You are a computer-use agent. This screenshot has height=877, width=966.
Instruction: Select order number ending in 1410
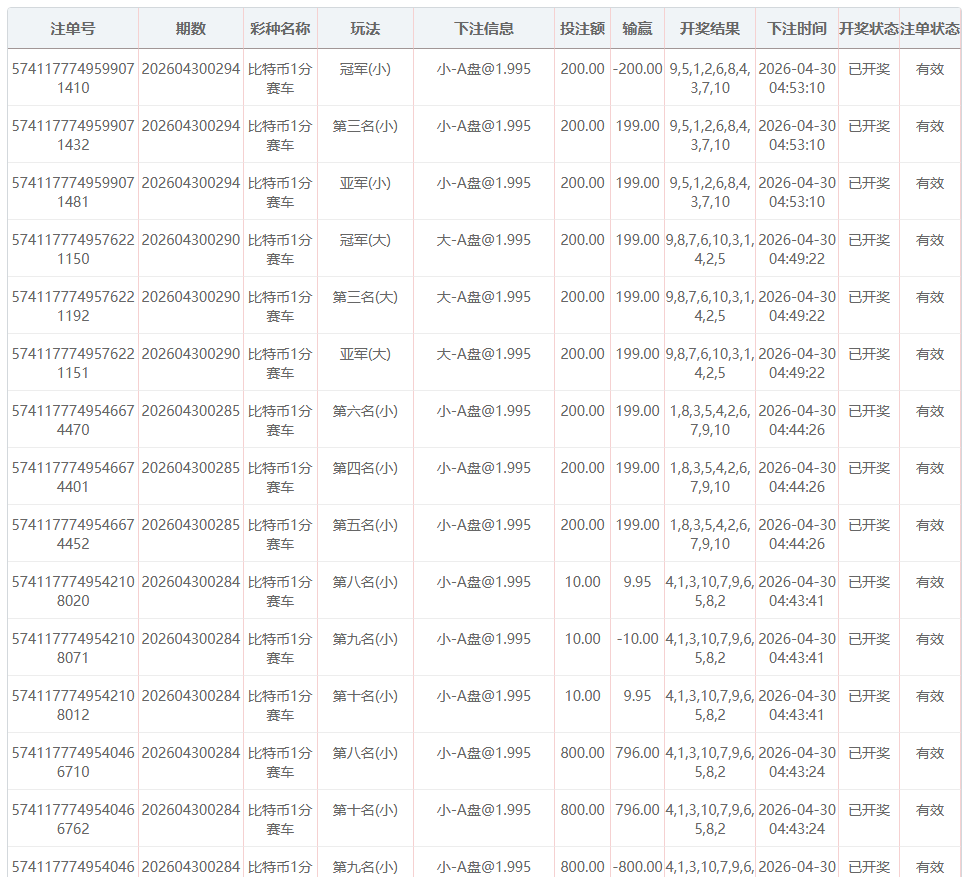click(x=73, y=78)
